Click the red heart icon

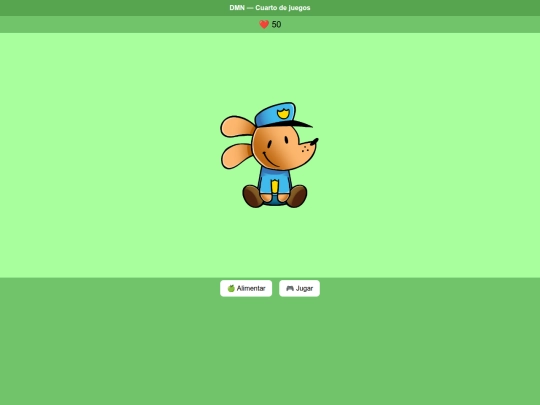[x=264, y=24]
